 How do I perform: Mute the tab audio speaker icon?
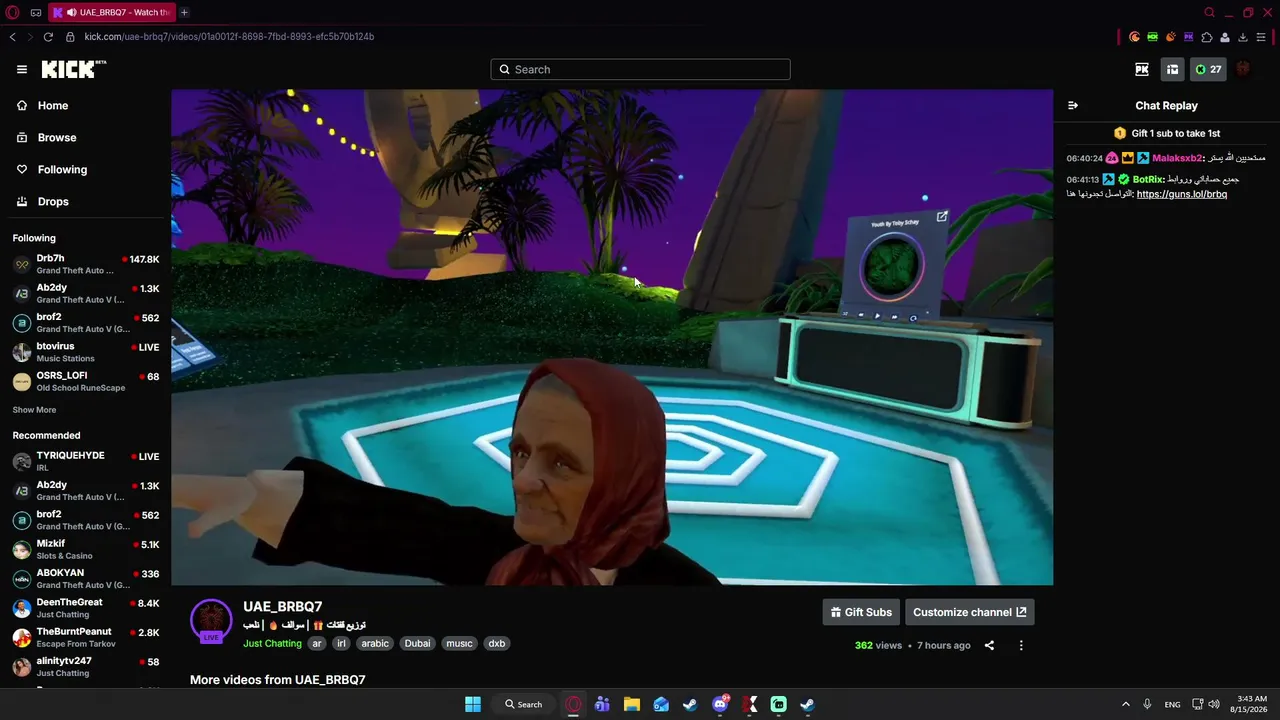pos(71,12)
